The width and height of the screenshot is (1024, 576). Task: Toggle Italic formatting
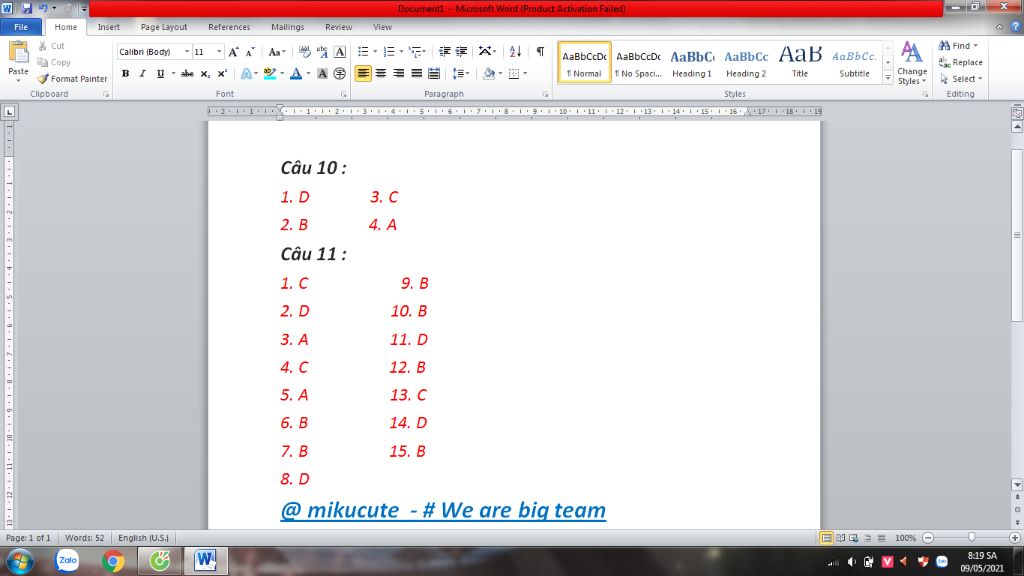coord(142,74)
